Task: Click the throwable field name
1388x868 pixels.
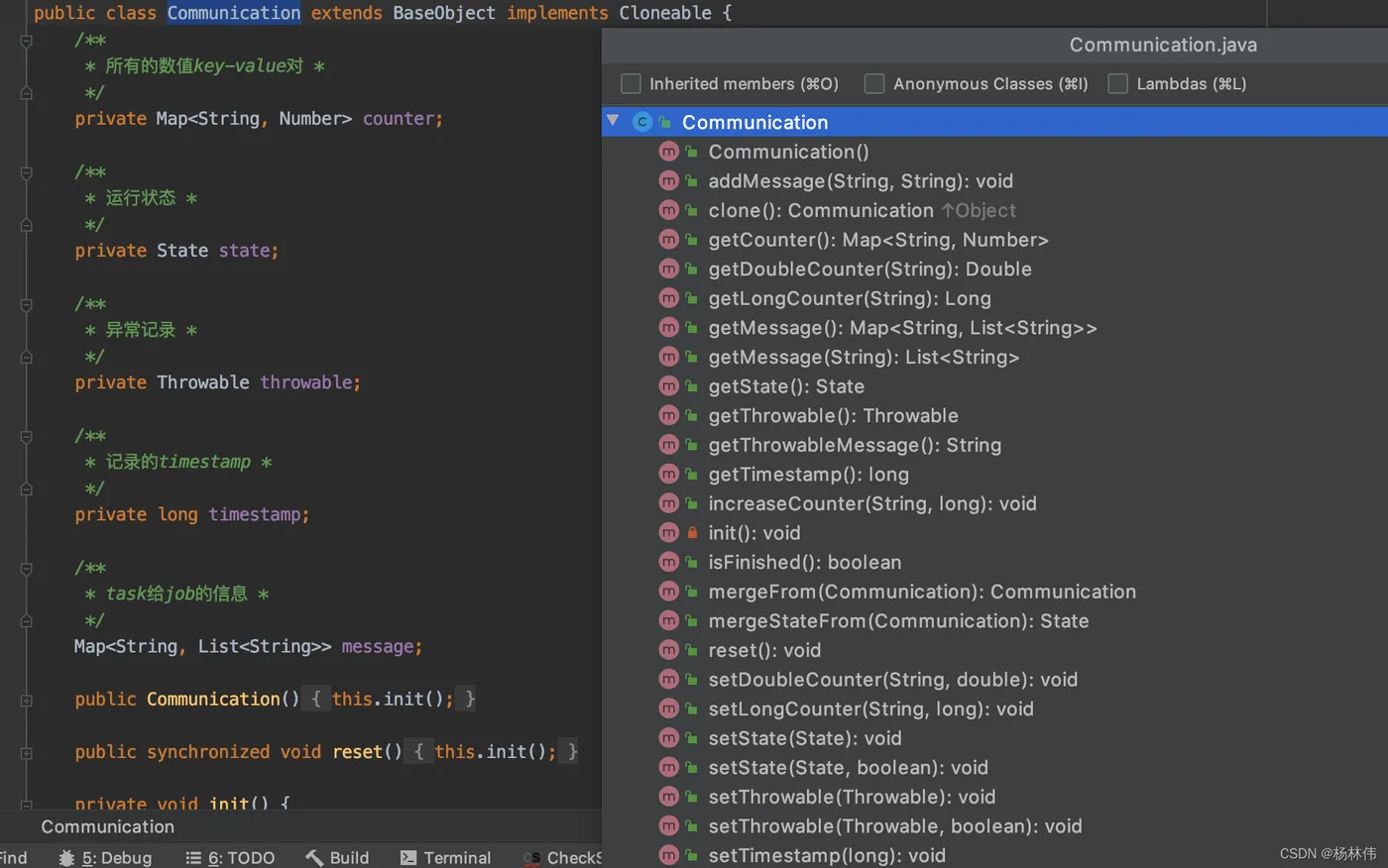Action: click(307, 382)
